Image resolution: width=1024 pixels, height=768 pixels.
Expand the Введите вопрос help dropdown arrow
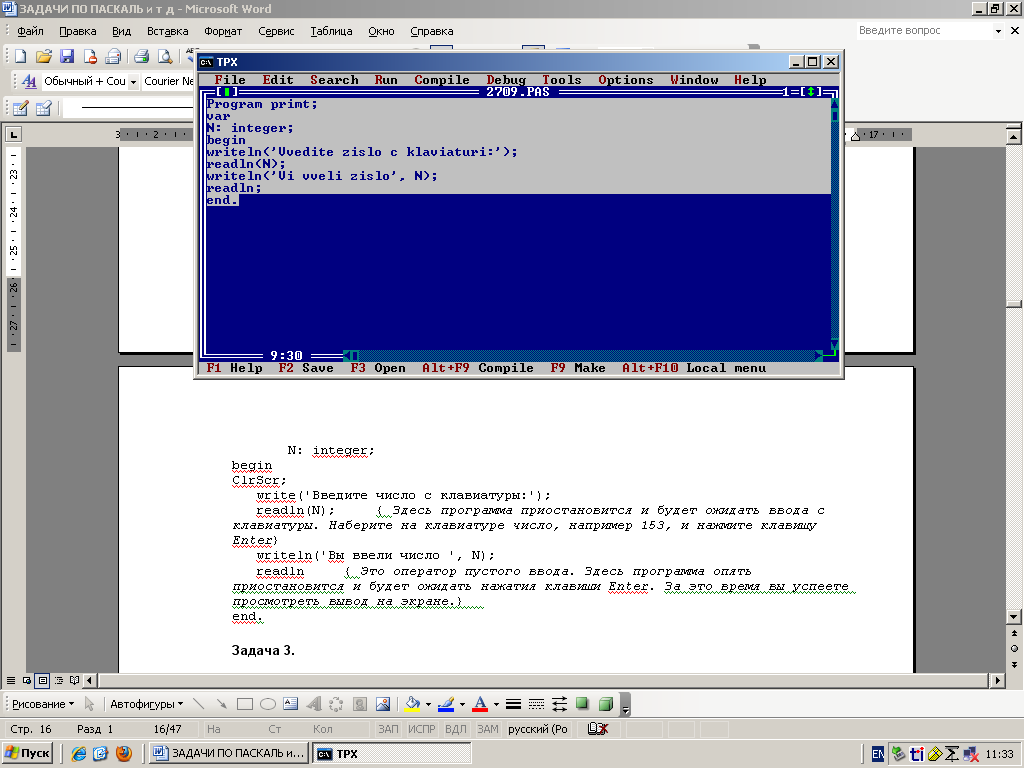pyautogui.click(x=998, y=31)
